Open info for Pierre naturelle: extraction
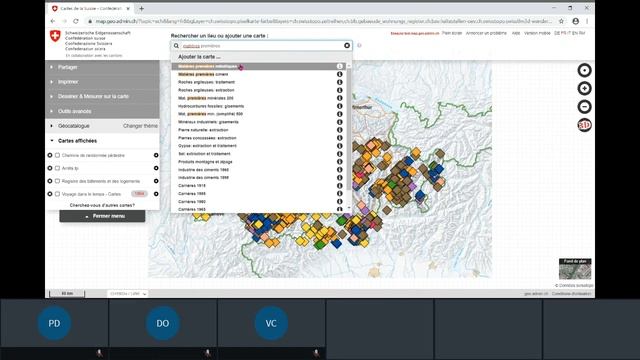 340,130
